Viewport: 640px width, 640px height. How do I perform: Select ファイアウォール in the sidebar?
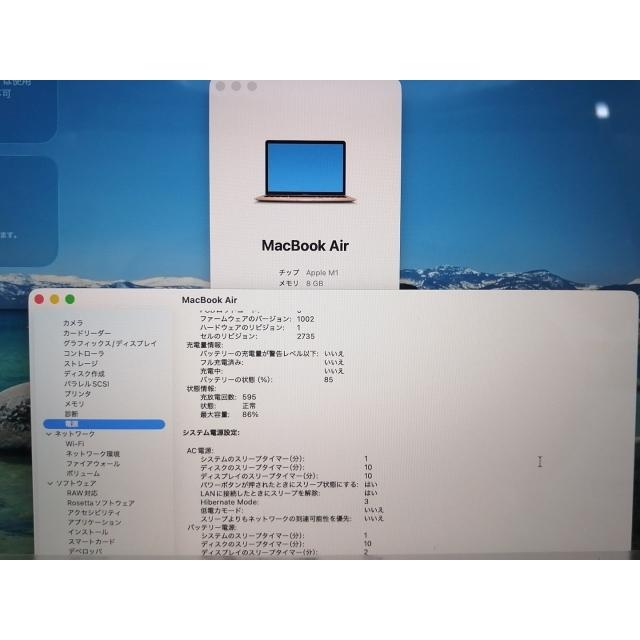click(x=93, y=464)
